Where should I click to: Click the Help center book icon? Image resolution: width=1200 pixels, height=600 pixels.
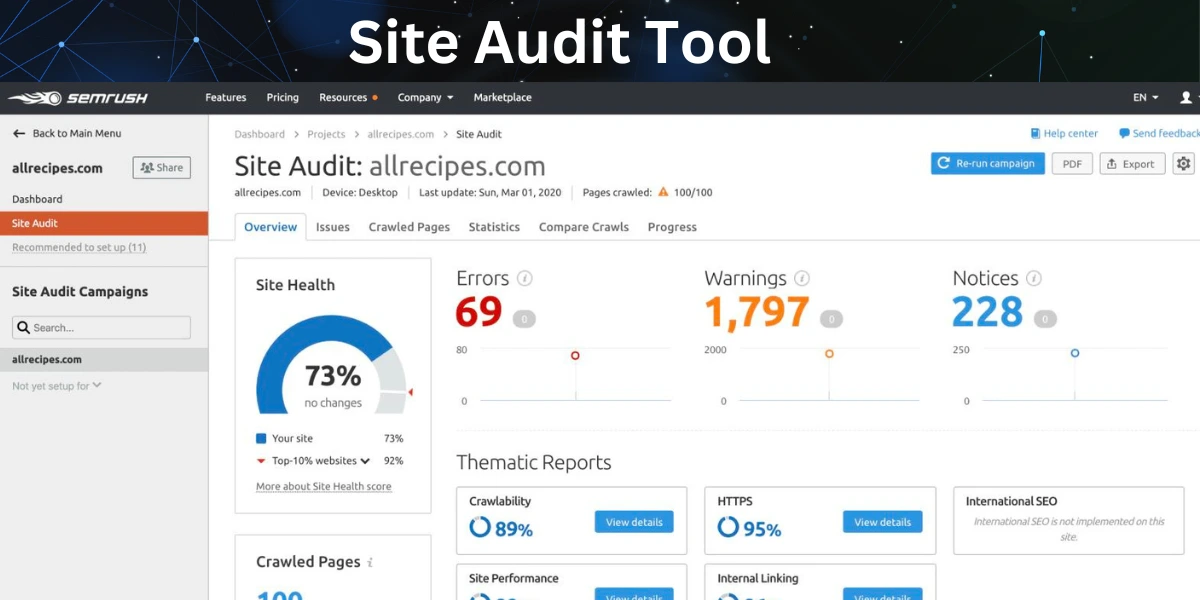(x=1035, y=133)
